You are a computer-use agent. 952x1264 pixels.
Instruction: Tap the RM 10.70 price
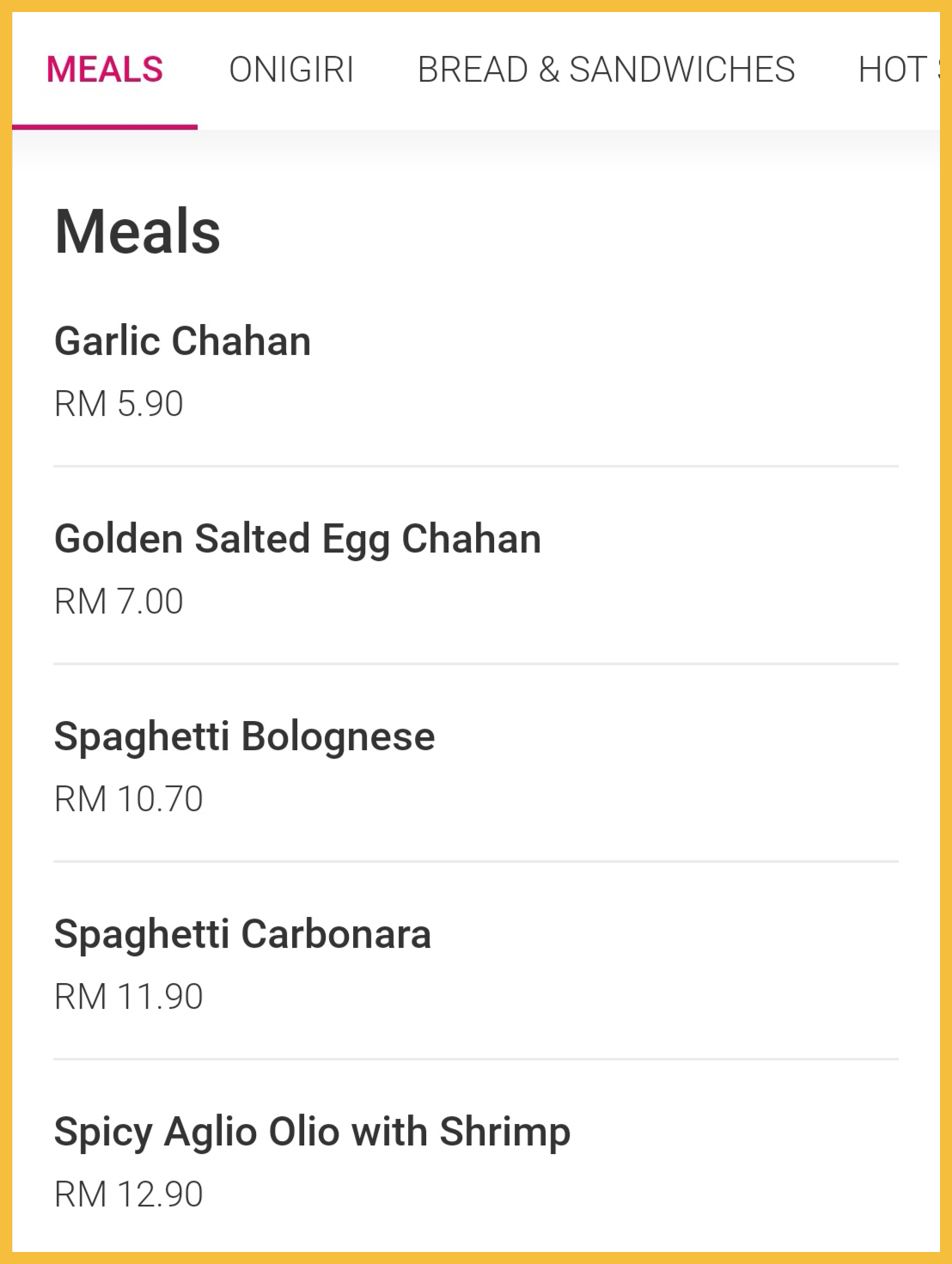(x=129, y=799)
